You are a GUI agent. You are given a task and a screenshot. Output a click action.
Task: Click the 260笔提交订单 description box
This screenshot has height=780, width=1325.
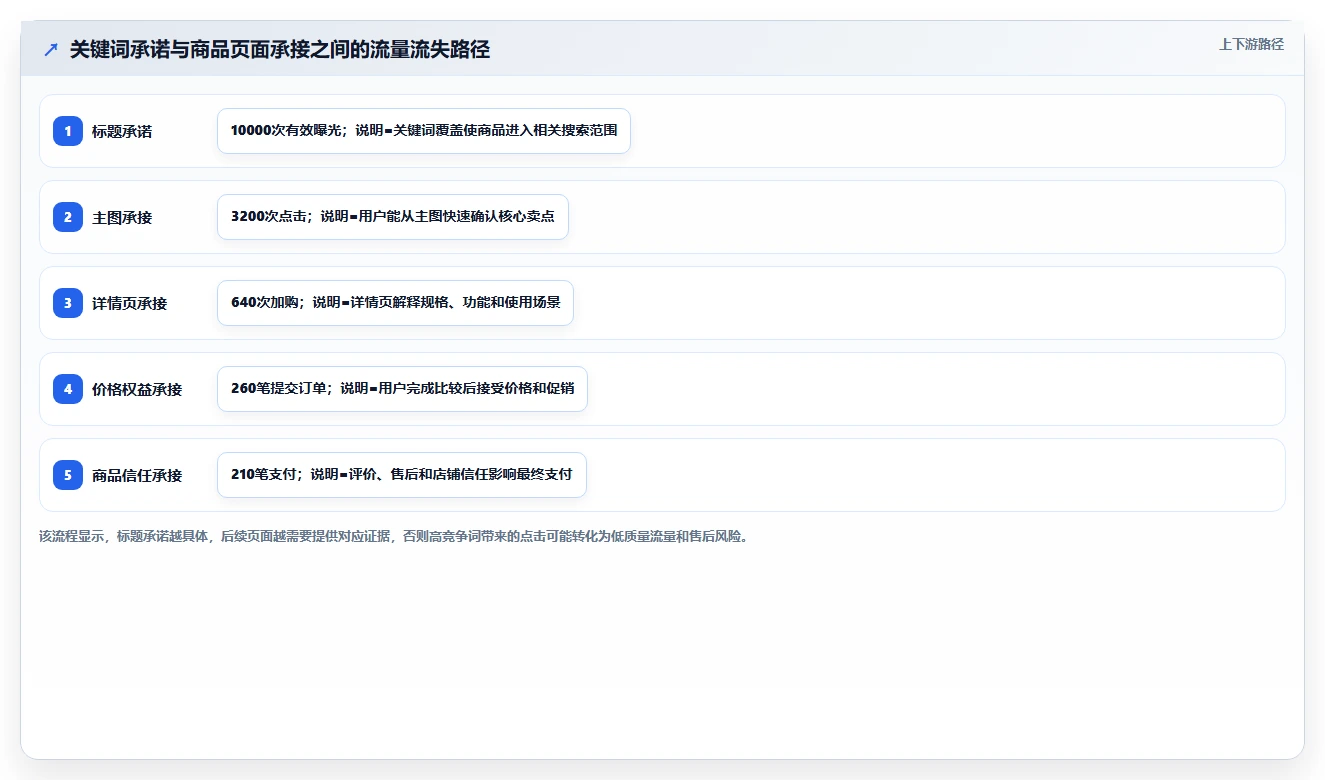point(402,389)
